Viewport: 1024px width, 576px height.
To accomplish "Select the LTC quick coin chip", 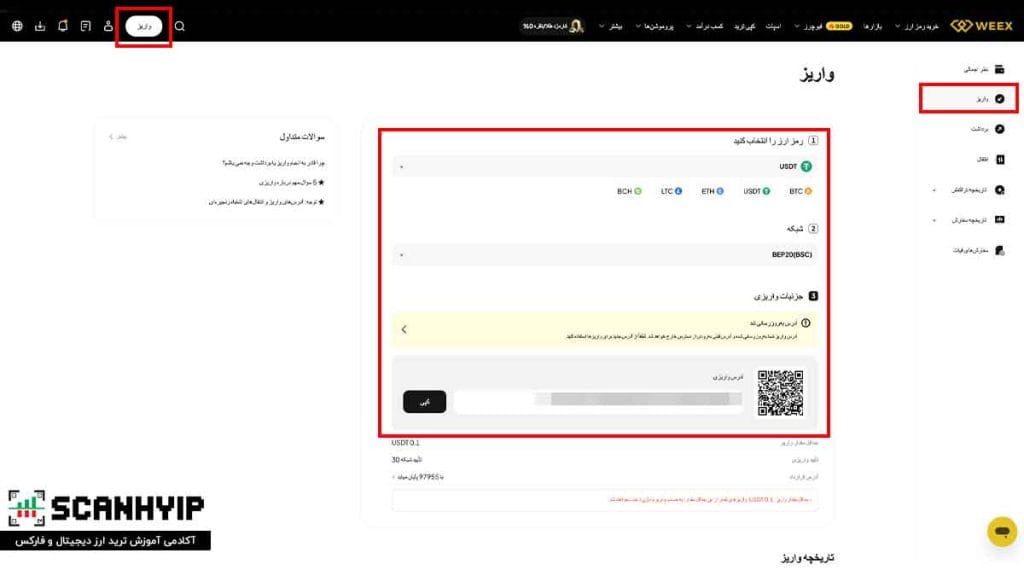I will click(x=671, y=191).
